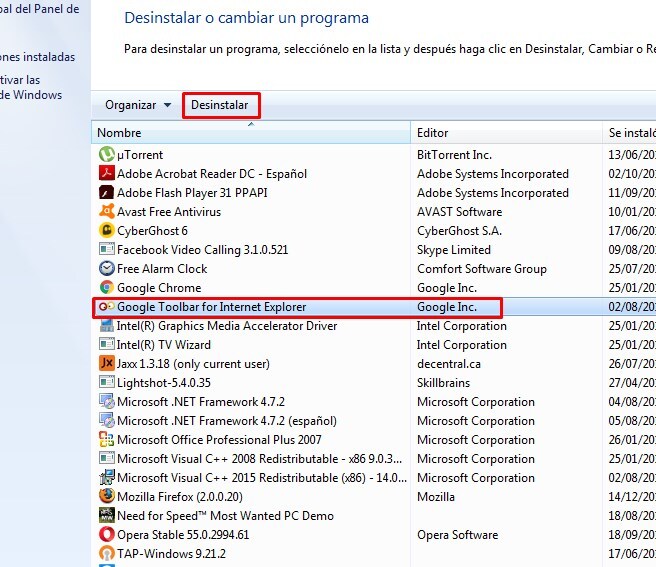Open the Windows features link in the sidebar
The image size is (656, 567).
point(31,87)
